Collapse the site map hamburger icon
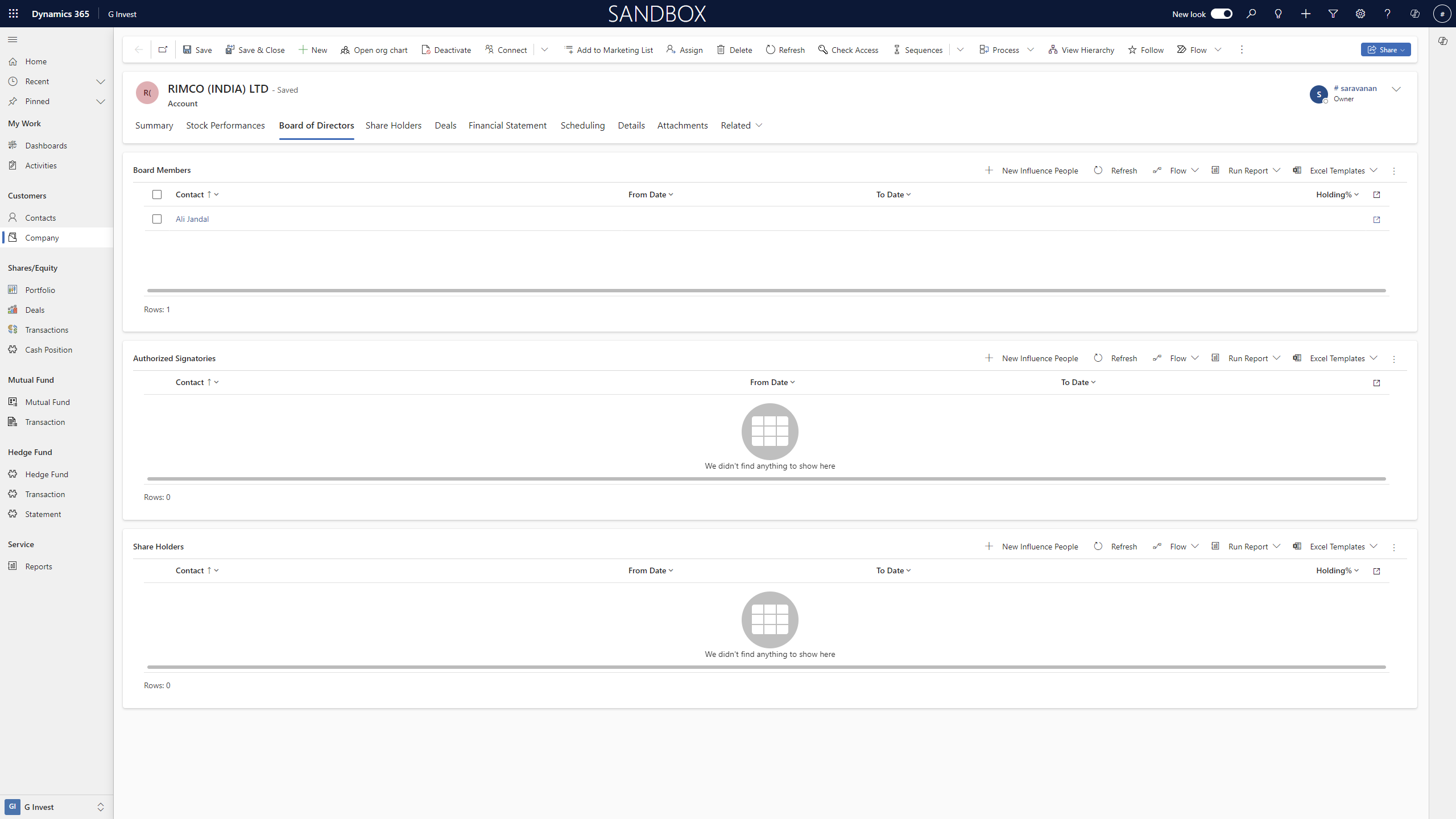The height and width of the screenshot is (819, 1456). 13,39
